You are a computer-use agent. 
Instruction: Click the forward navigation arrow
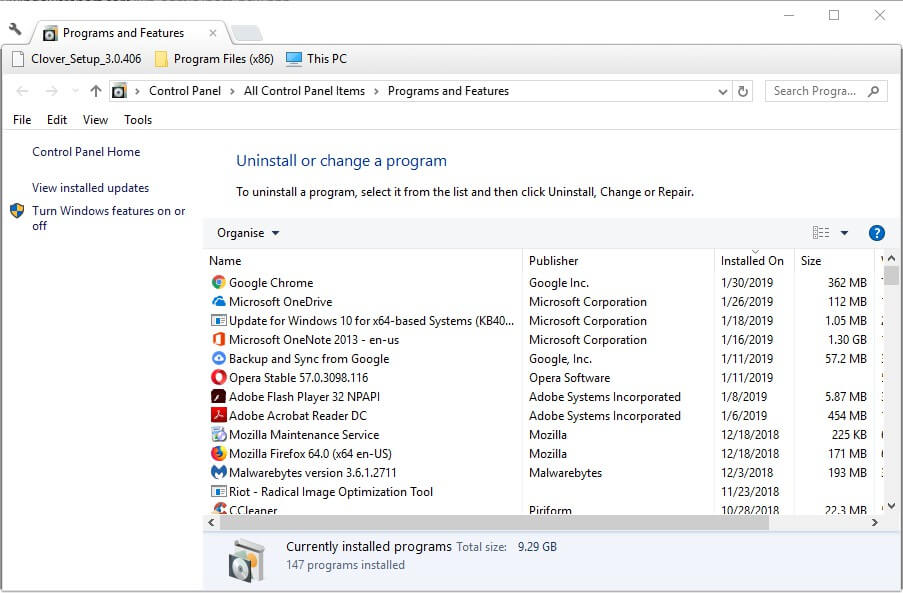51,91
